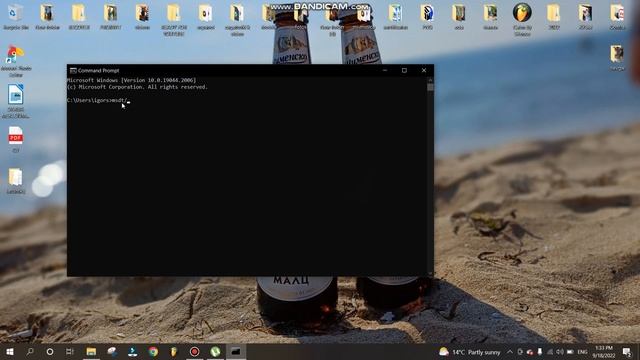Open the weather widget showing 14°C Partly sunny
This screenshot has width=640, height=360.
469,352
